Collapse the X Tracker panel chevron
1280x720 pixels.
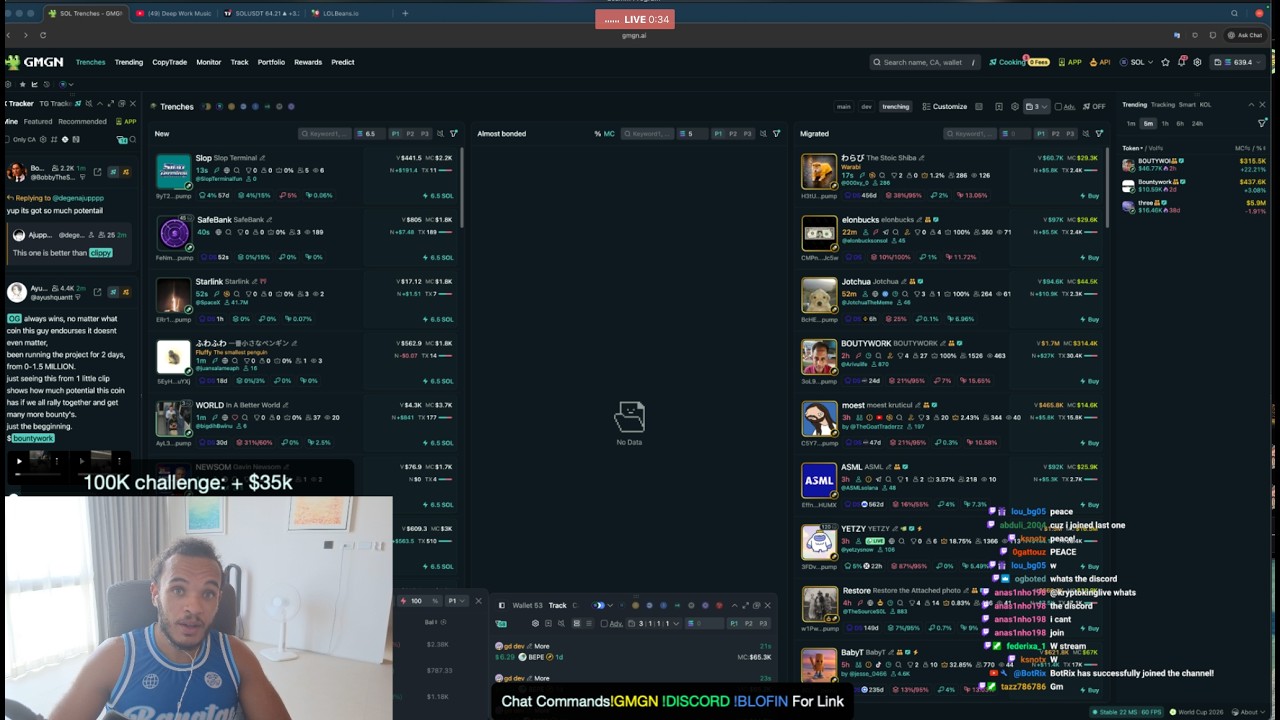(x=99, y=103)
